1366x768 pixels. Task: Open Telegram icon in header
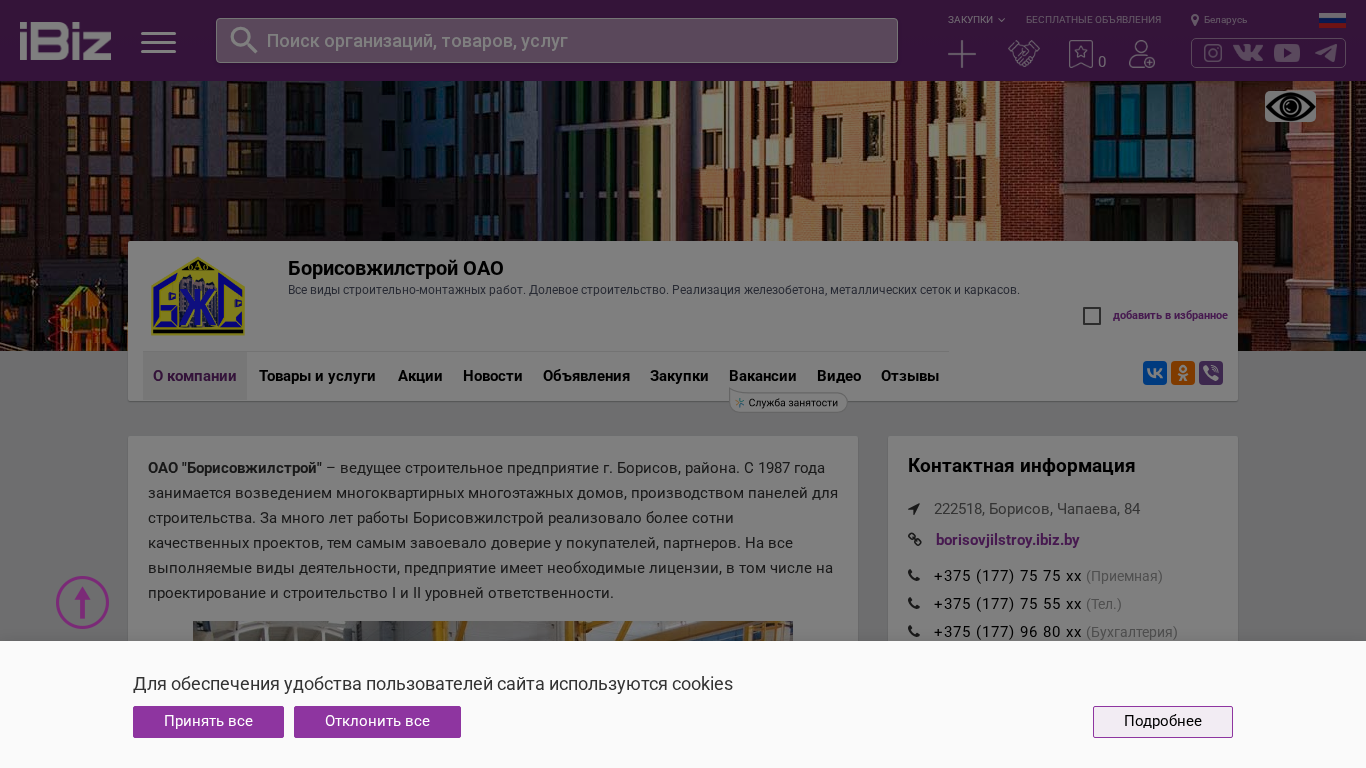[x=1326, y=53]
